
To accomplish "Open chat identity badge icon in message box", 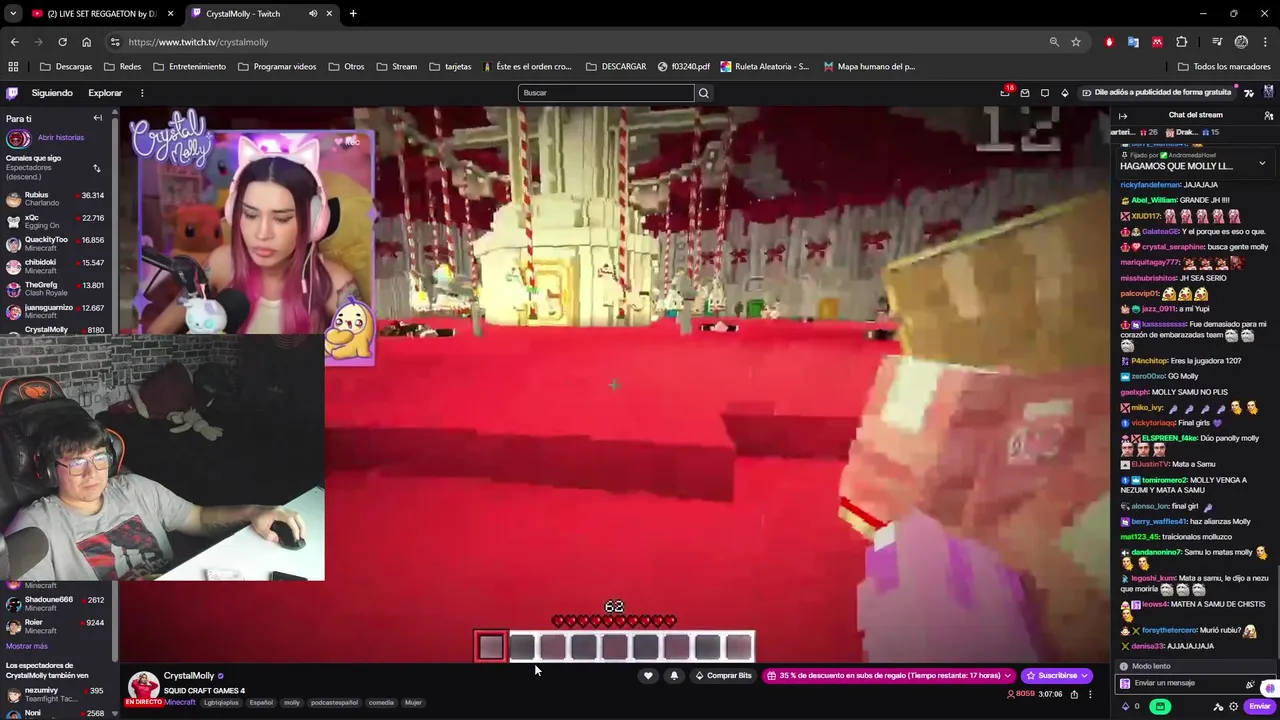I will pyautogui.click(x=1125, y=684).
